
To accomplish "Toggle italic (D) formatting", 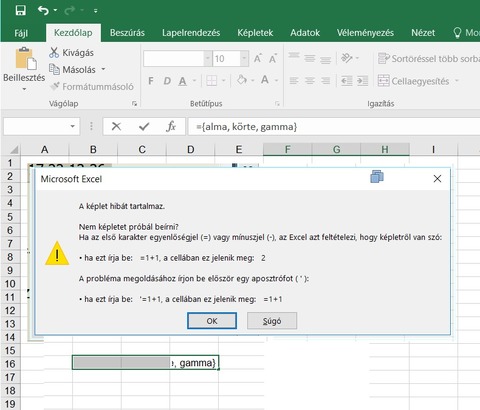I will click(167, 81).
